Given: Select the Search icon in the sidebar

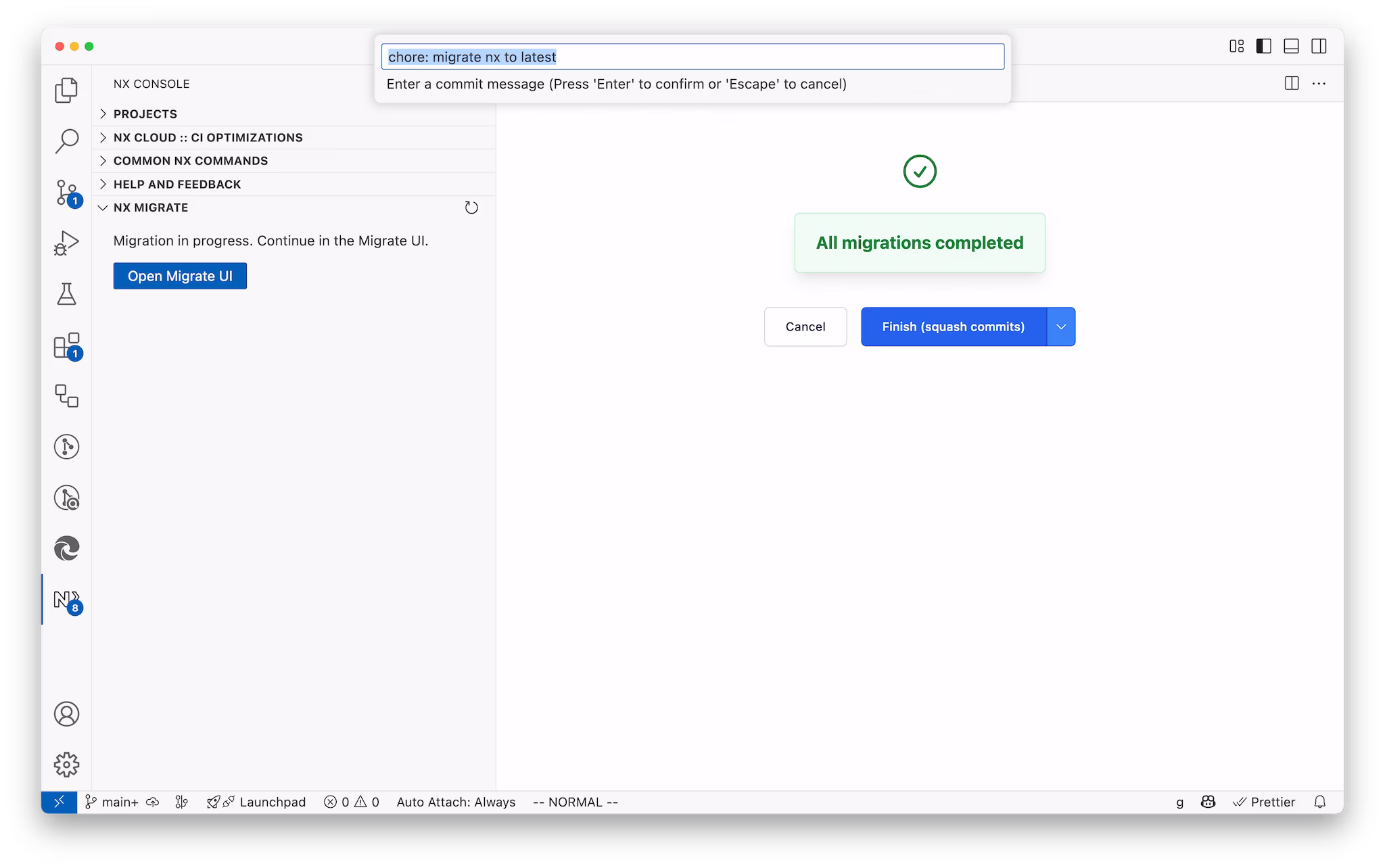Looking at the screenshot, I should pyautogui.click(x=66, y=140).
